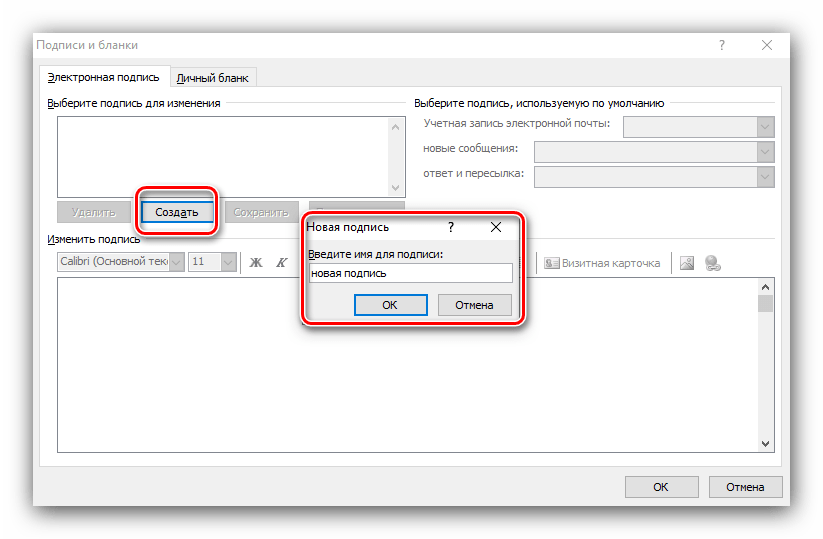Select the Электронная подпись tab
This screenshot has width=823, height=539.
point(103,77)
